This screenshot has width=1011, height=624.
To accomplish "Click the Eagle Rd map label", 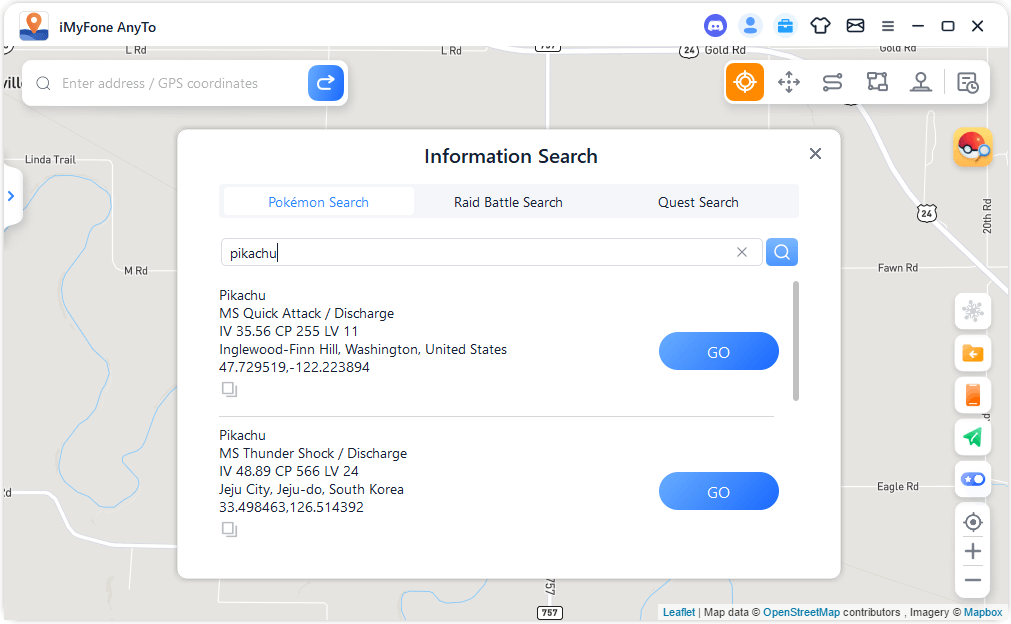I will 898,487.
